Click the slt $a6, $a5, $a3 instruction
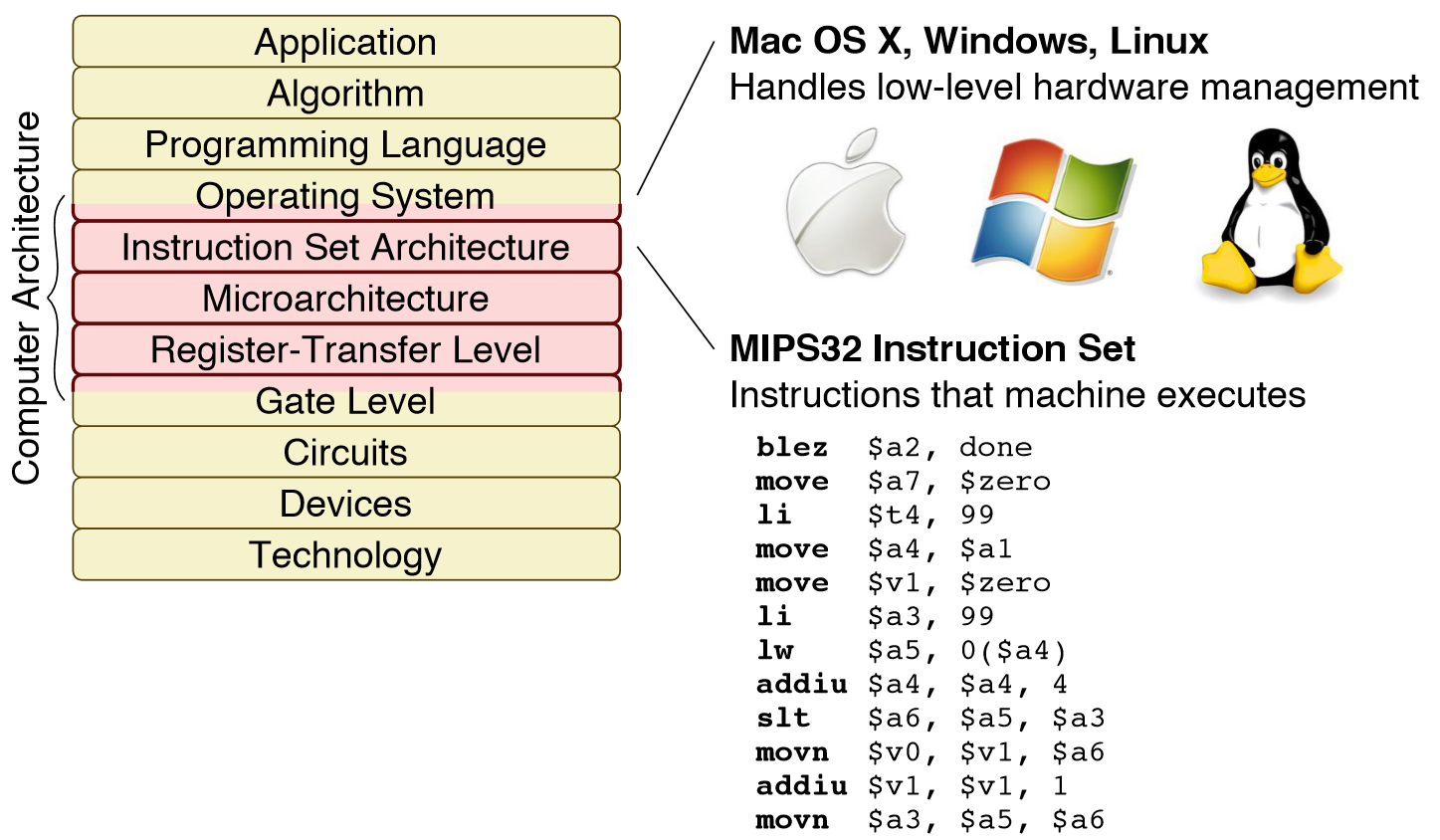1440x840 pixels. point(930,719)
